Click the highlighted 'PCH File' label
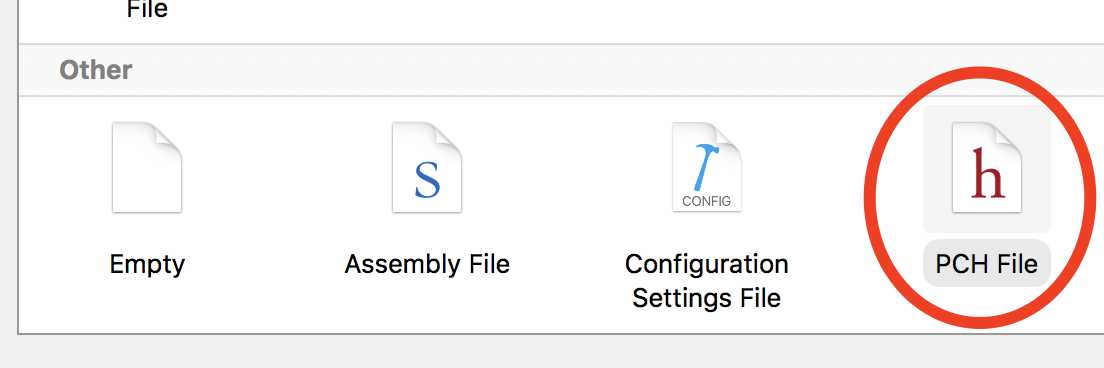The width and height of the screenshot is (1104, 368). click(986, 264)
